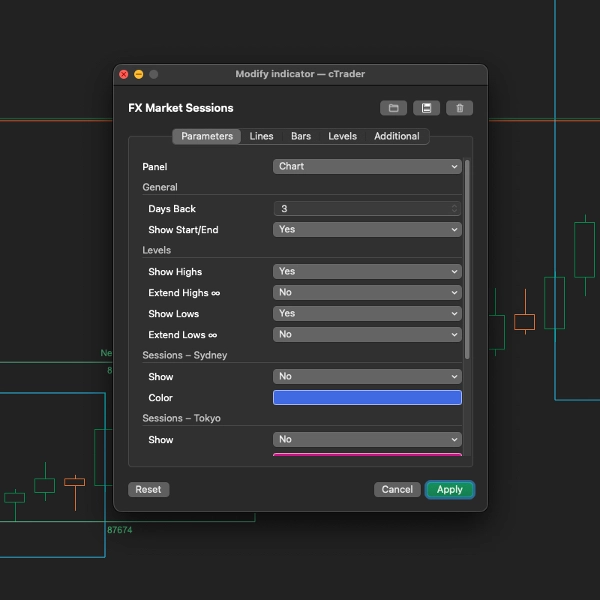The height and width of the screenshot is (600, 600).
Task: Open the Sydney session Show dropdown
Action: coord(367,377)
